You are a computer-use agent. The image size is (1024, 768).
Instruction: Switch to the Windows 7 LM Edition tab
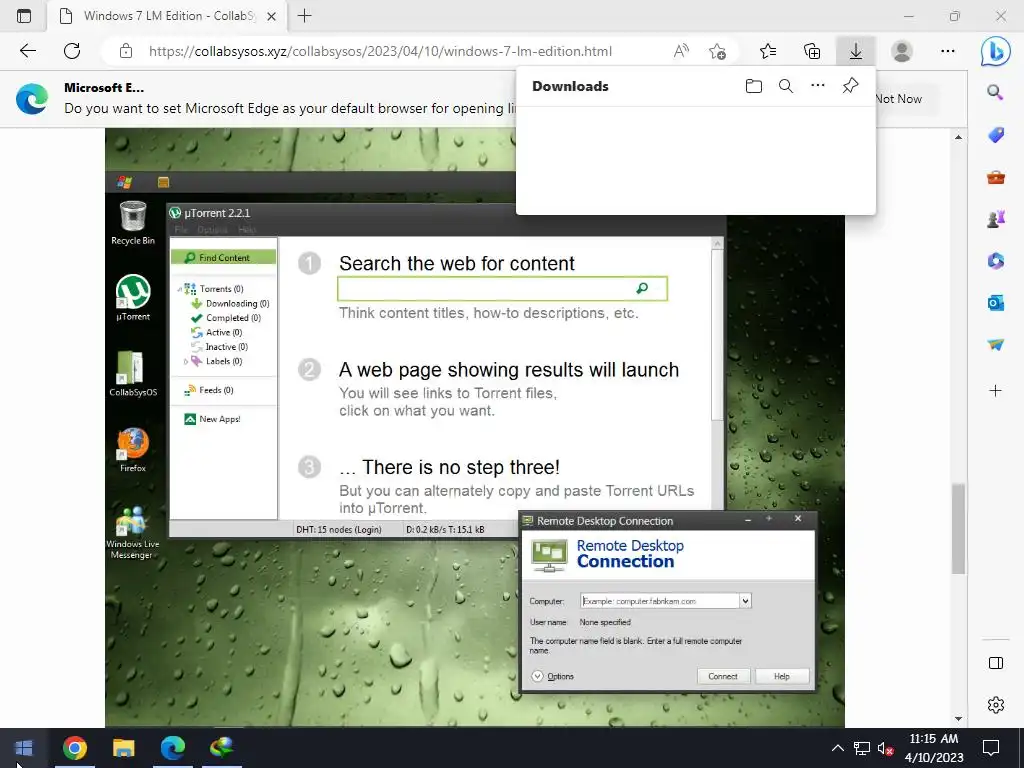point(166,16)
